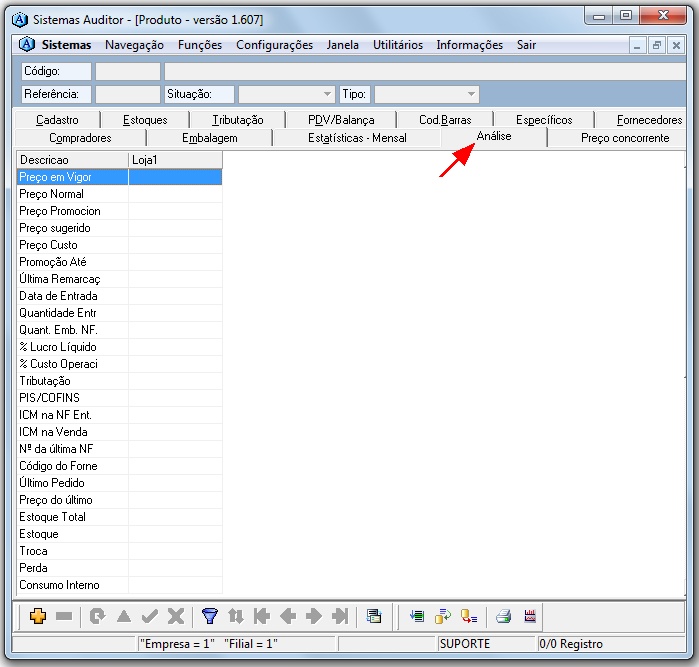699x667 pixels.
Task: Go to previous record left arrow
Action: (288, 616)
